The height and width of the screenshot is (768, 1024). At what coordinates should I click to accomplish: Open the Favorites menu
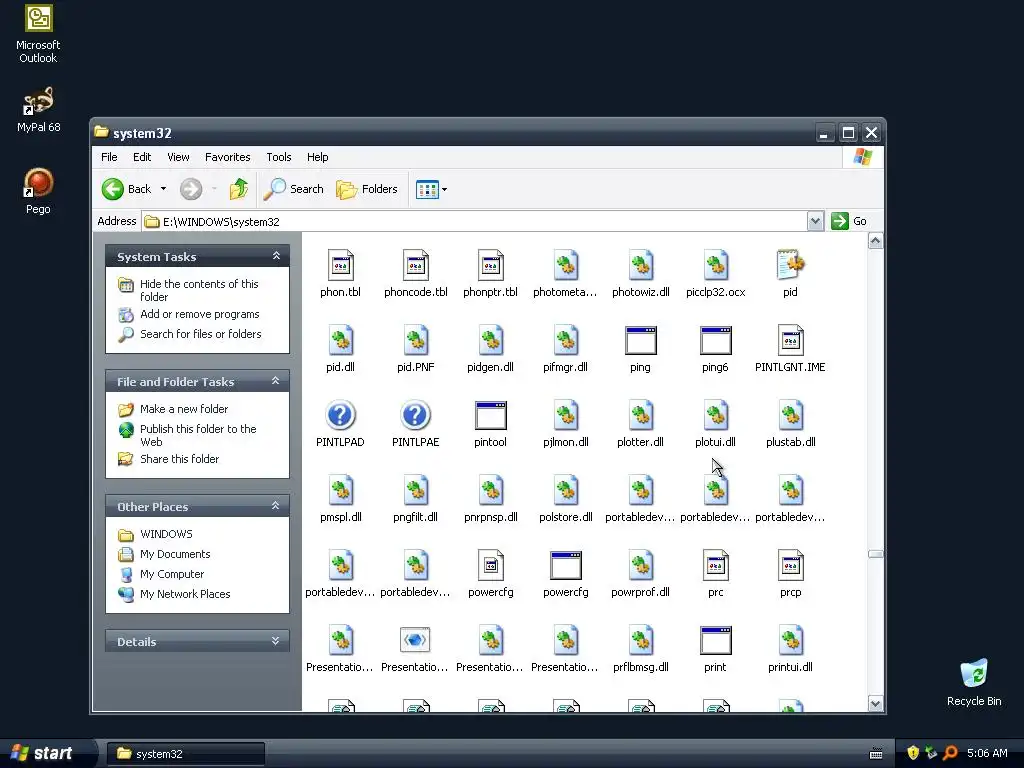[227, 157]
